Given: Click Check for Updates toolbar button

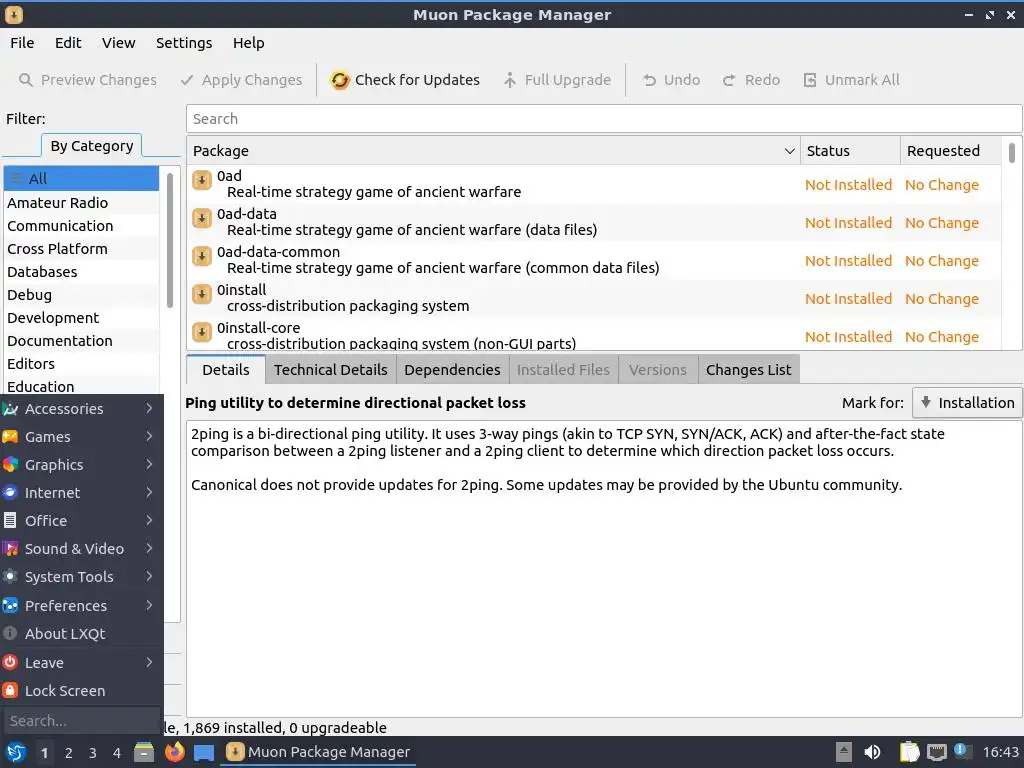Looking at the screenshot, I should [404, 80].
